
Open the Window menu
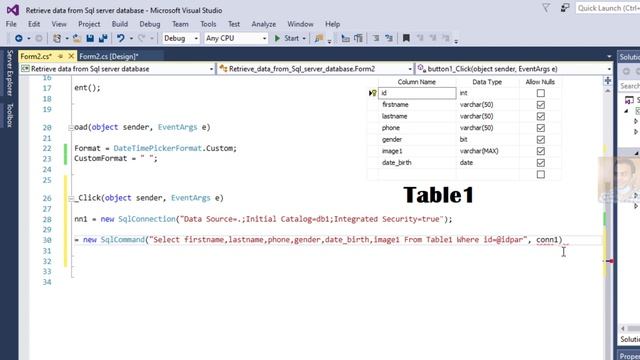pos(300,24)
